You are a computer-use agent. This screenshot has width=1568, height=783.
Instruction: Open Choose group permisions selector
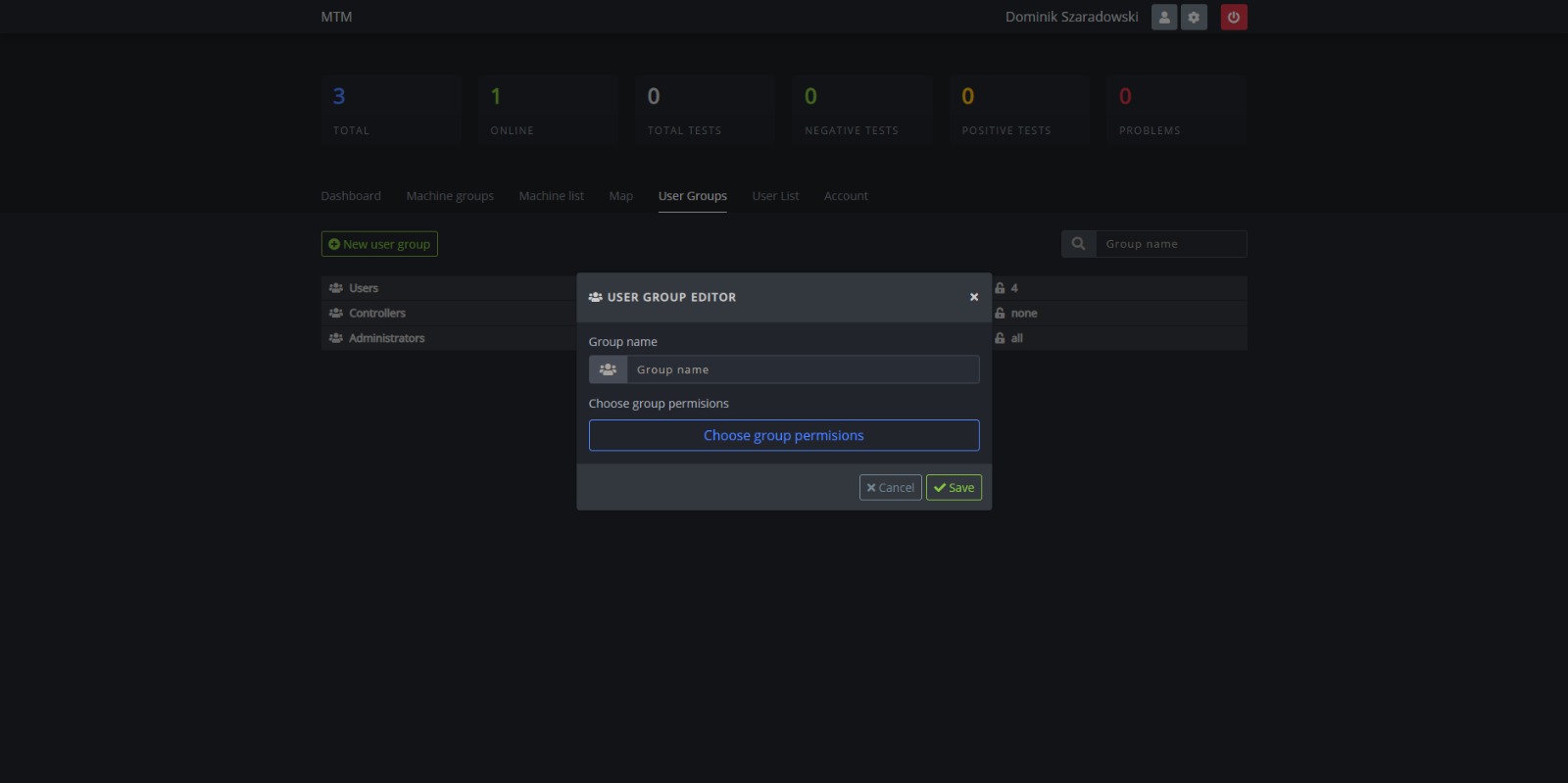click(783, 435)
